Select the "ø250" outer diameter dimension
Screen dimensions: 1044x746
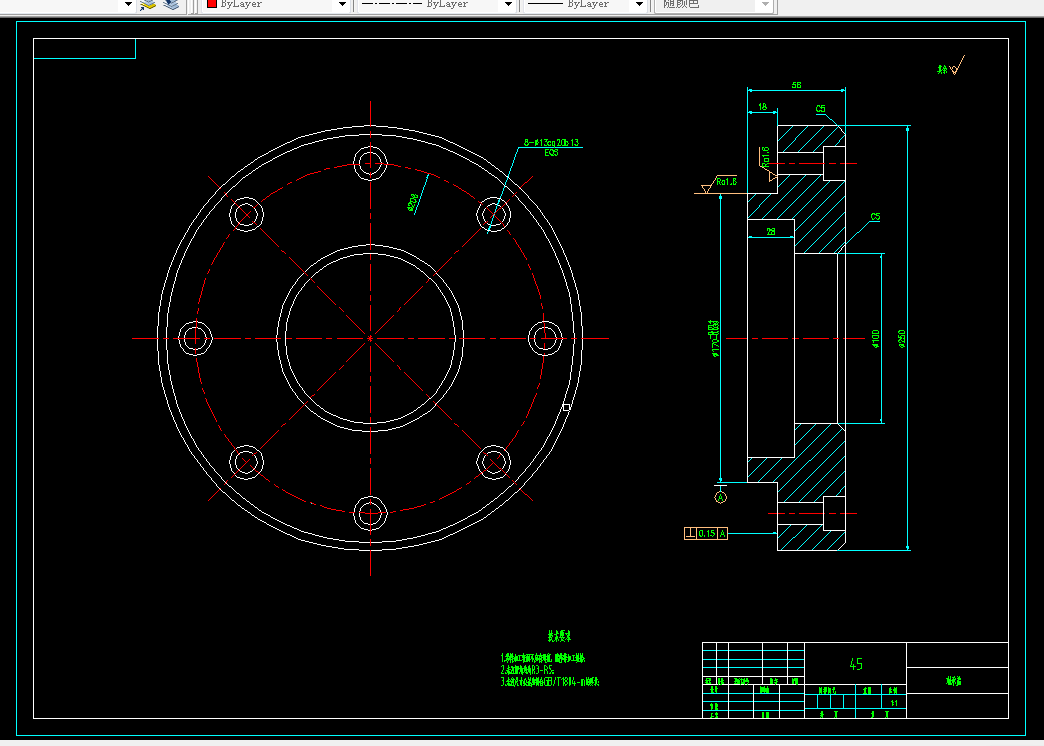(x=902, y=338)
